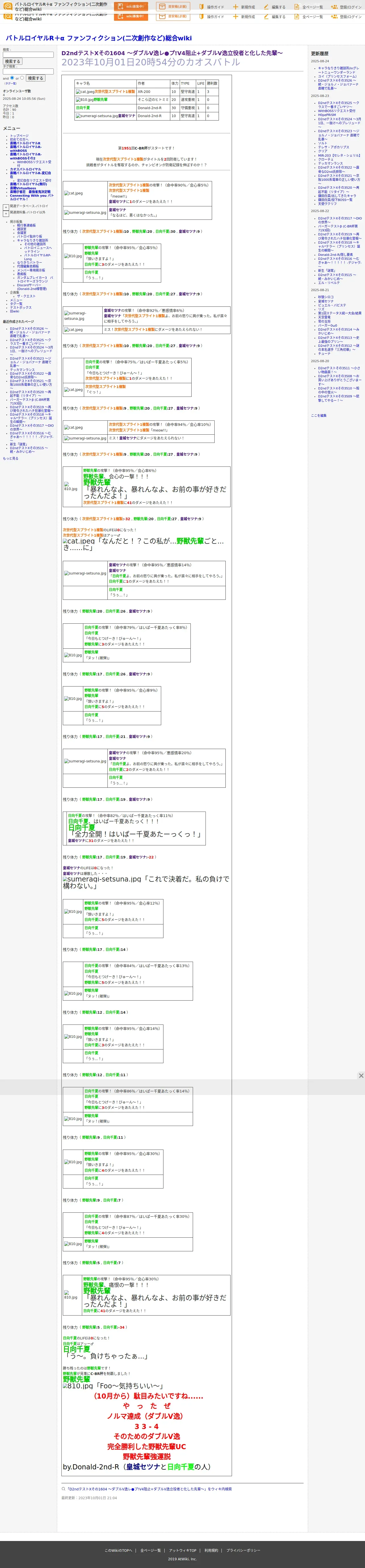
Task: Open ユイ（プリンセスフォーム） in update history
Action: (x=337, y=76)
